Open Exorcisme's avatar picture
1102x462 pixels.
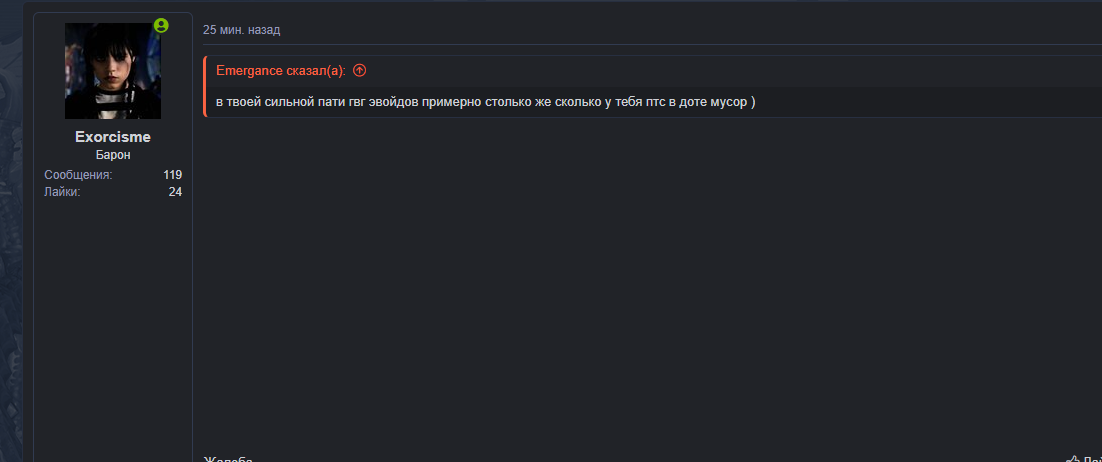[113, 71]
